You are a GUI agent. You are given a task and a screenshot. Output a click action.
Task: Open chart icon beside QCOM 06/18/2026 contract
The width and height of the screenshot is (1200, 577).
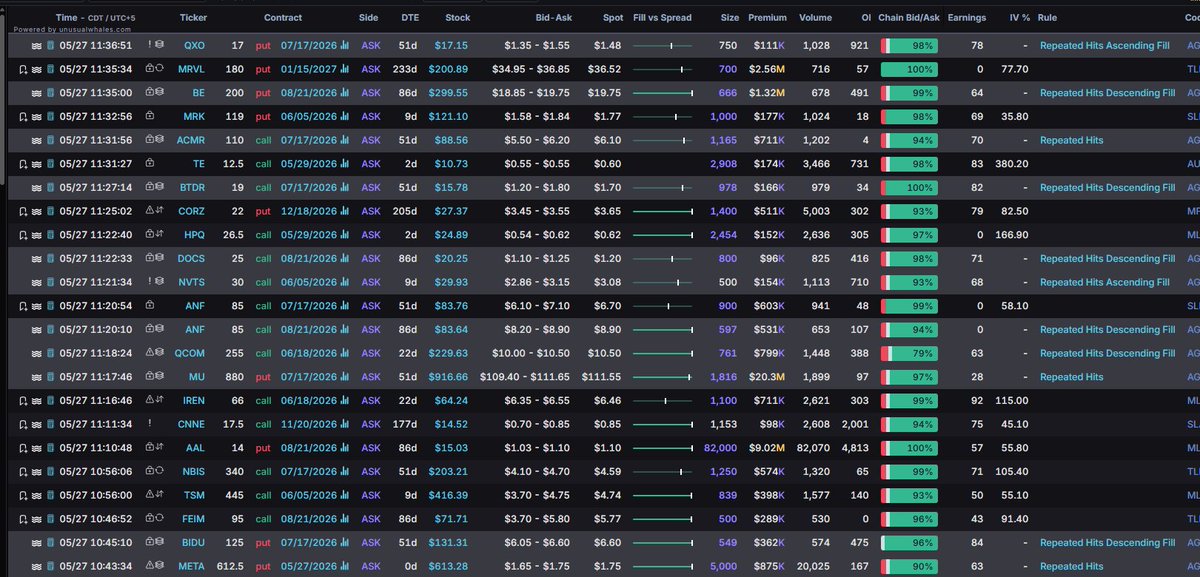point(345,353)
